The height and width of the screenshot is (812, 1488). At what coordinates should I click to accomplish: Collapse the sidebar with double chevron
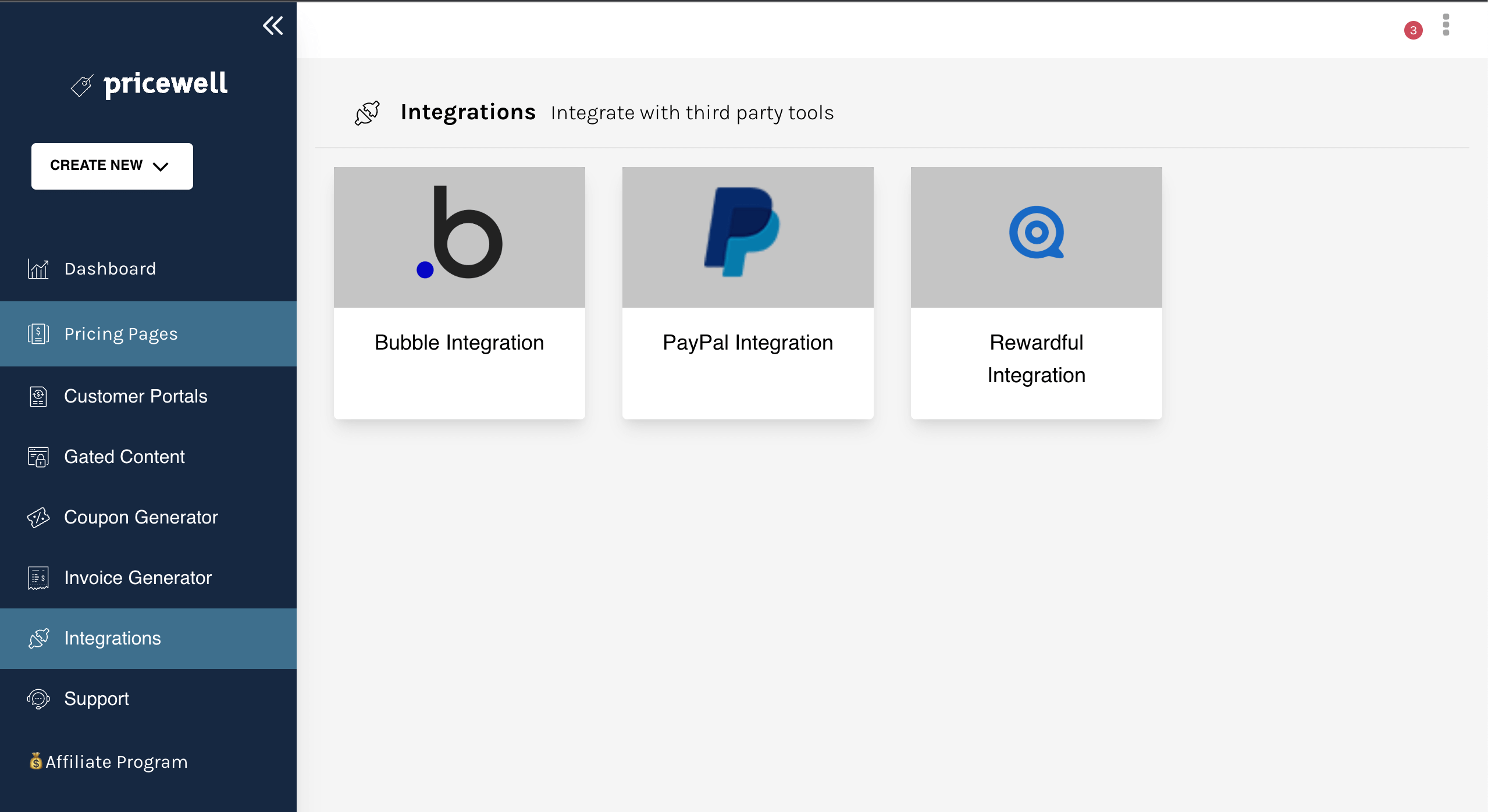coord(273,26)
